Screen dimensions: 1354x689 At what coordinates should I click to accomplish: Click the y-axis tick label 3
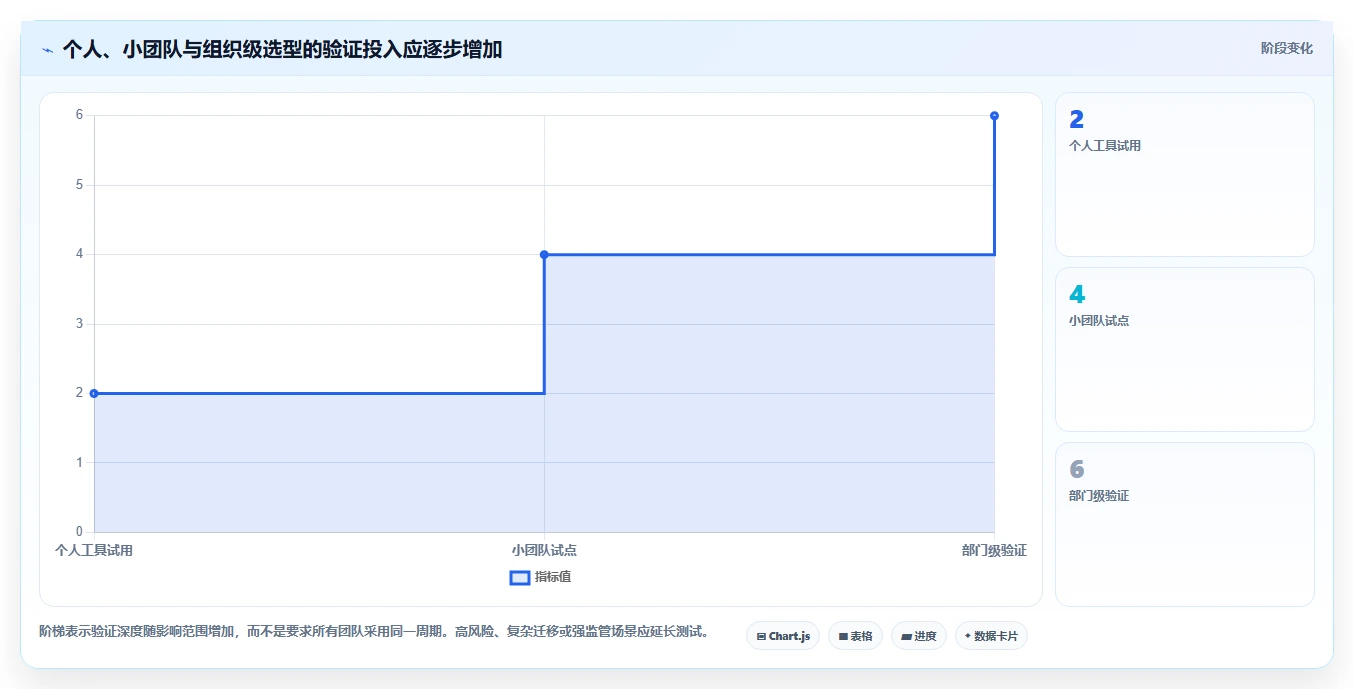pyautogui.click(x=79, y=323)
